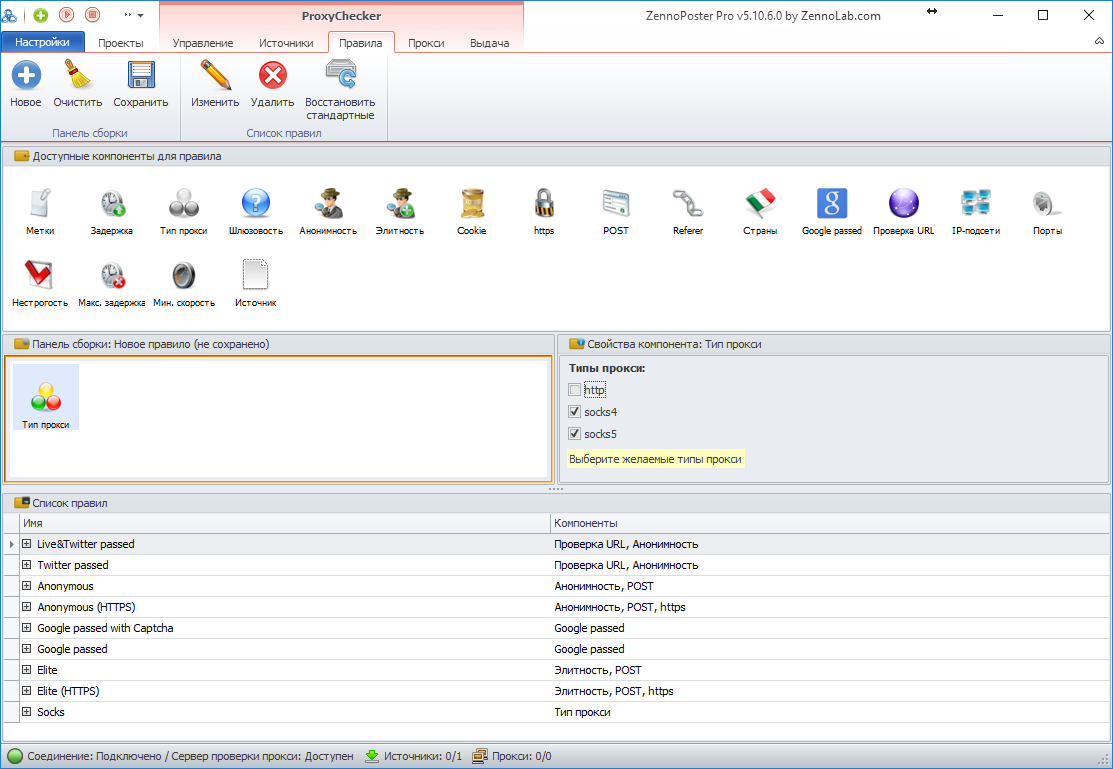Image resolution: width=1113 pixels, height=769 pixels.
Task: Switch to the Источники tab
Action: coord(286,43)
